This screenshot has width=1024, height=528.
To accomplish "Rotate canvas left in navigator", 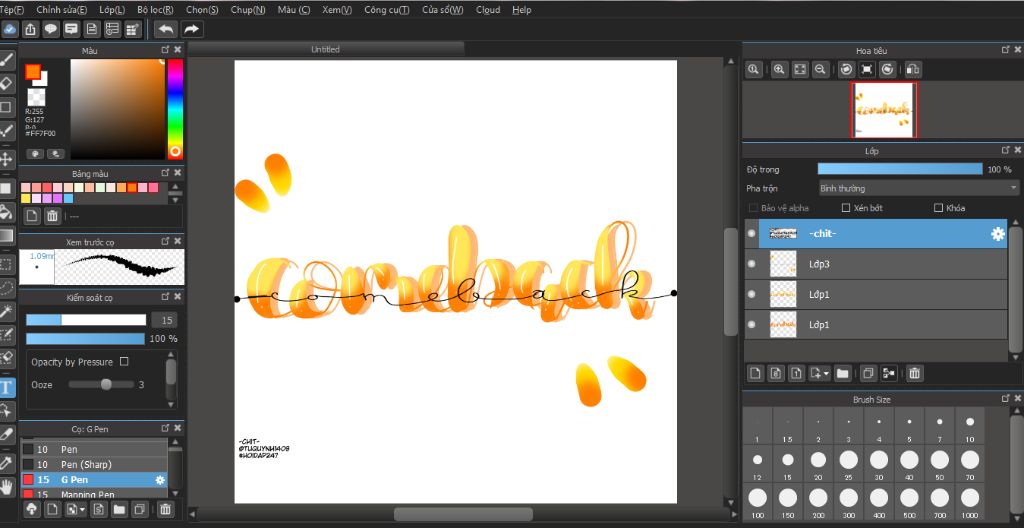I will point(846,69).
